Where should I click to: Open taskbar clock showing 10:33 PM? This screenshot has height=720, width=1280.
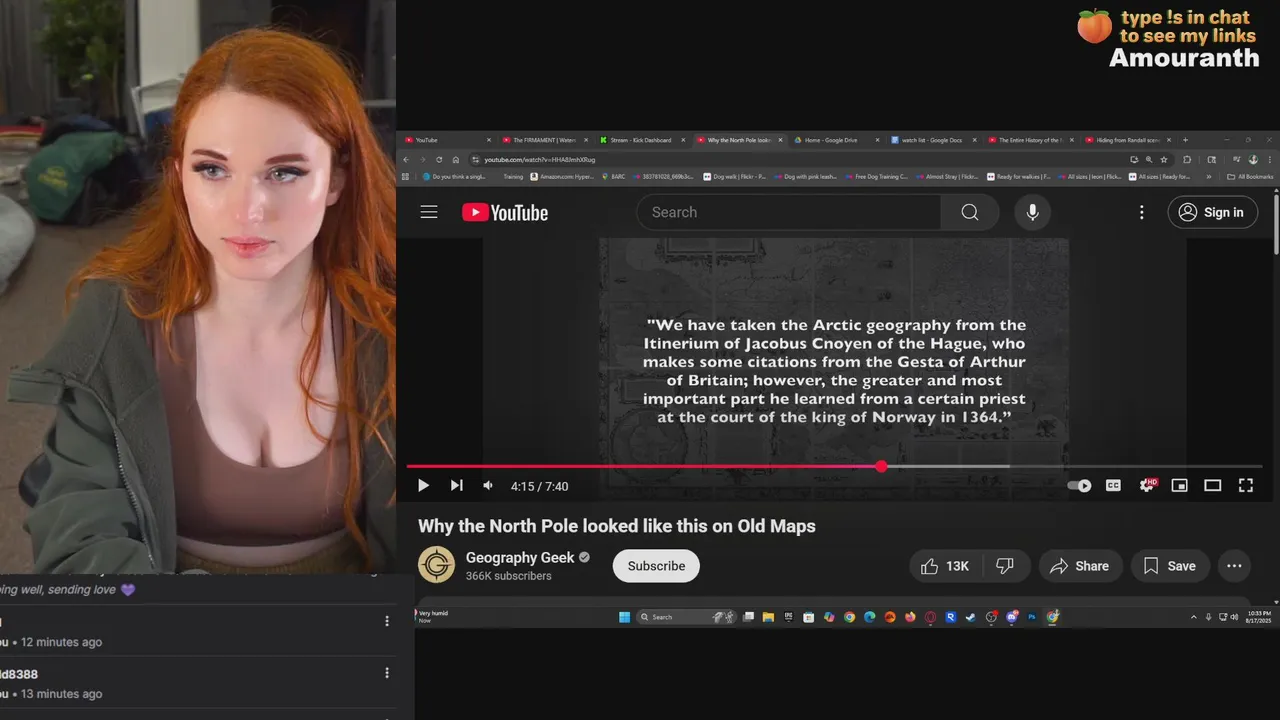(1257, 617)
